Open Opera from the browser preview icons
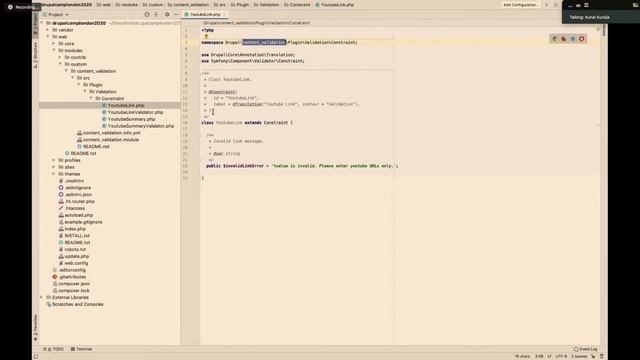640x360 pixels. coord(582,39)
